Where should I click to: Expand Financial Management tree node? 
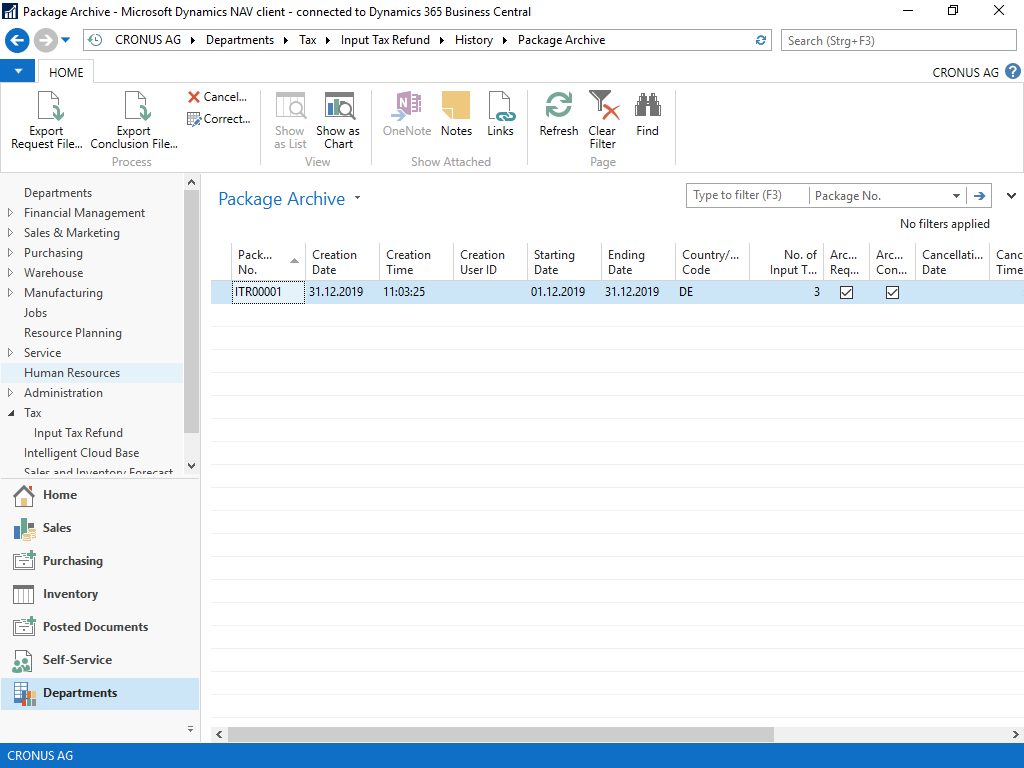click(x=10, y=213)
